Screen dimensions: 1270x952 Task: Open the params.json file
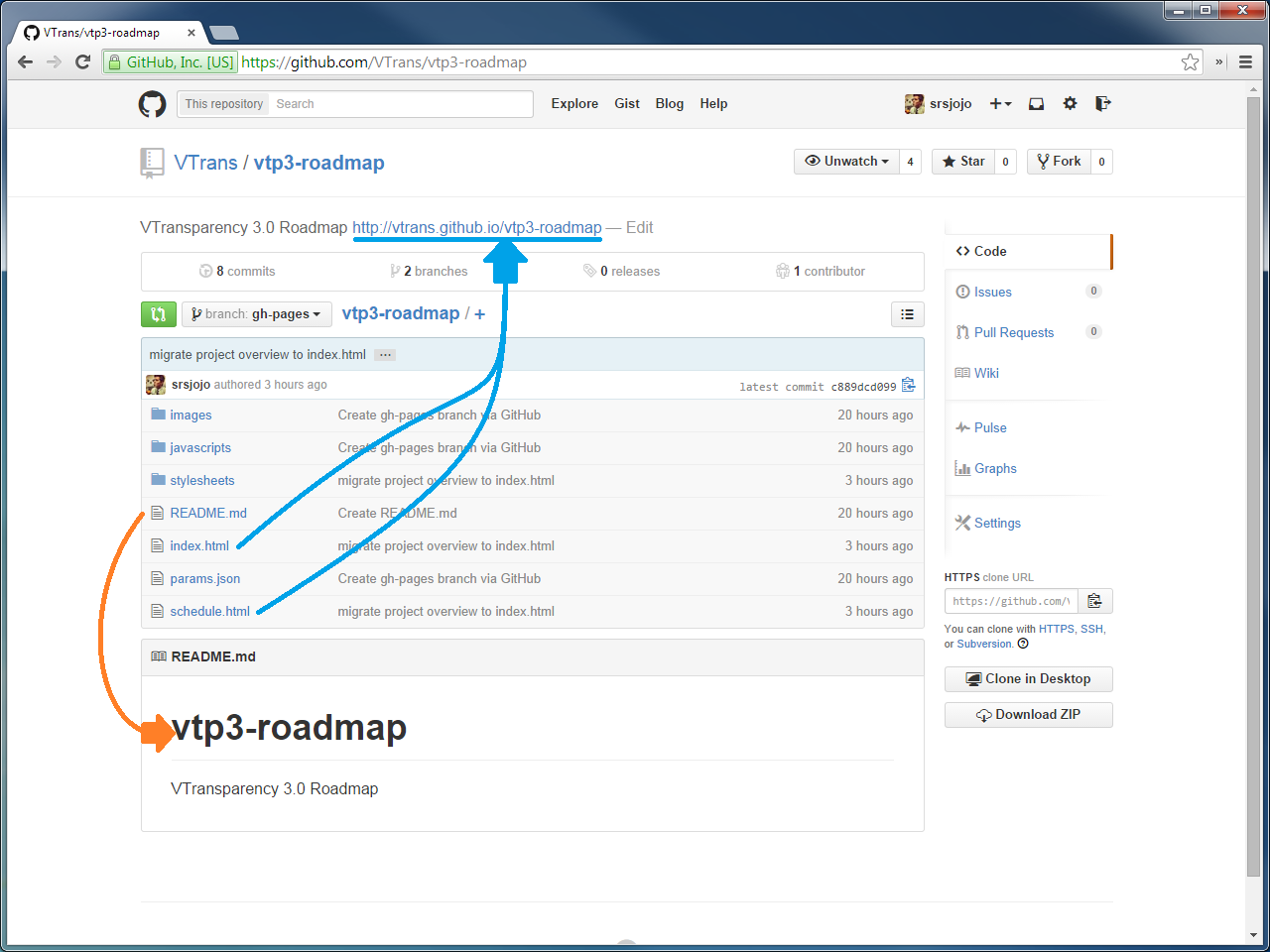(205, 579)
